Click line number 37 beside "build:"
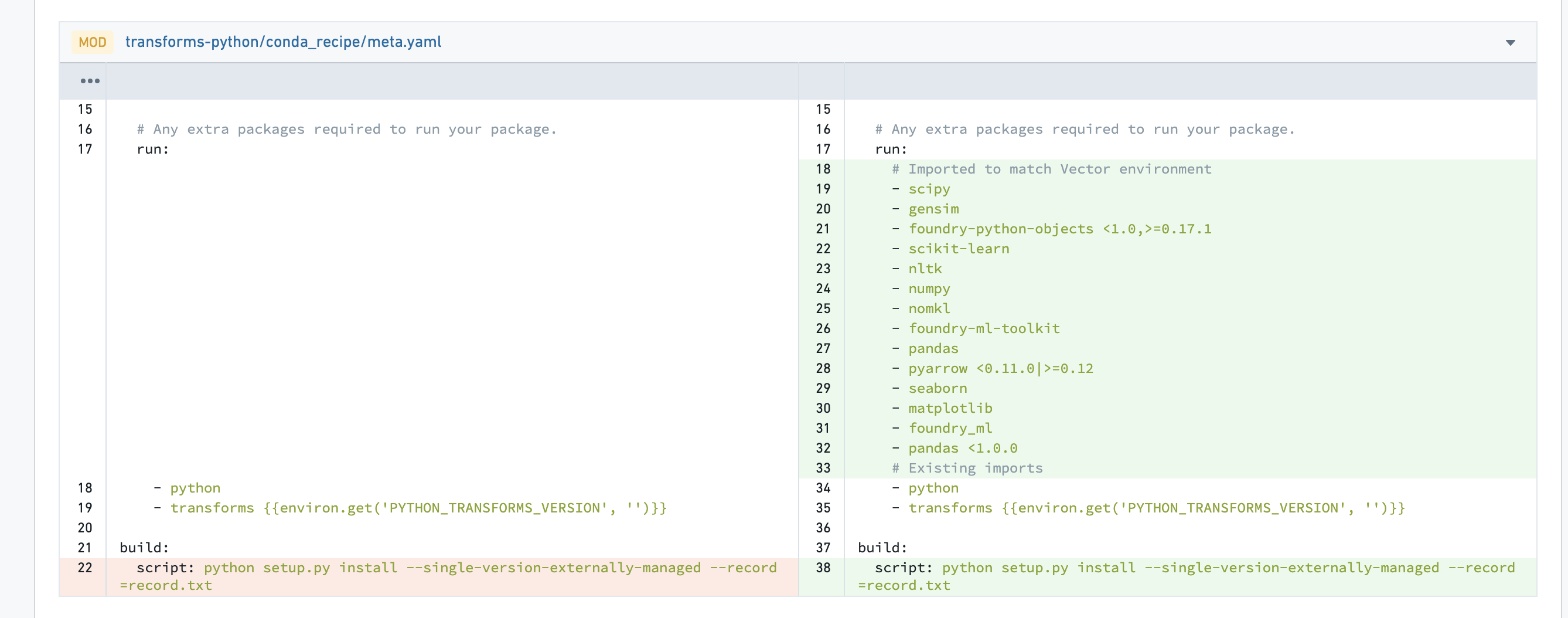This screenshot has width=1568, height=618. 823,548
